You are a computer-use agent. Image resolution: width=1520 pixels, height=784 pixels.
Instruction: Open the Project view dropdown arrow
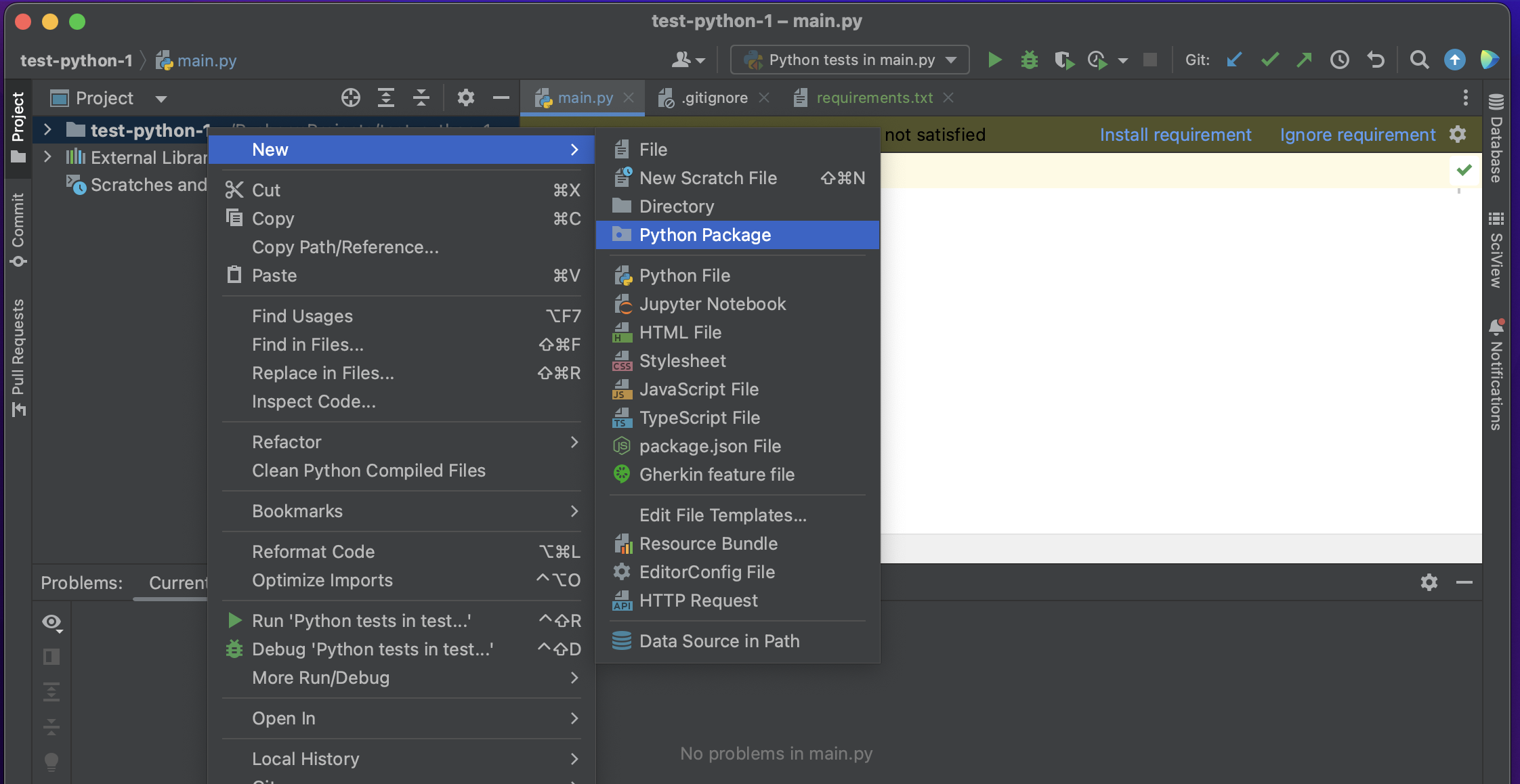(161, 99)
